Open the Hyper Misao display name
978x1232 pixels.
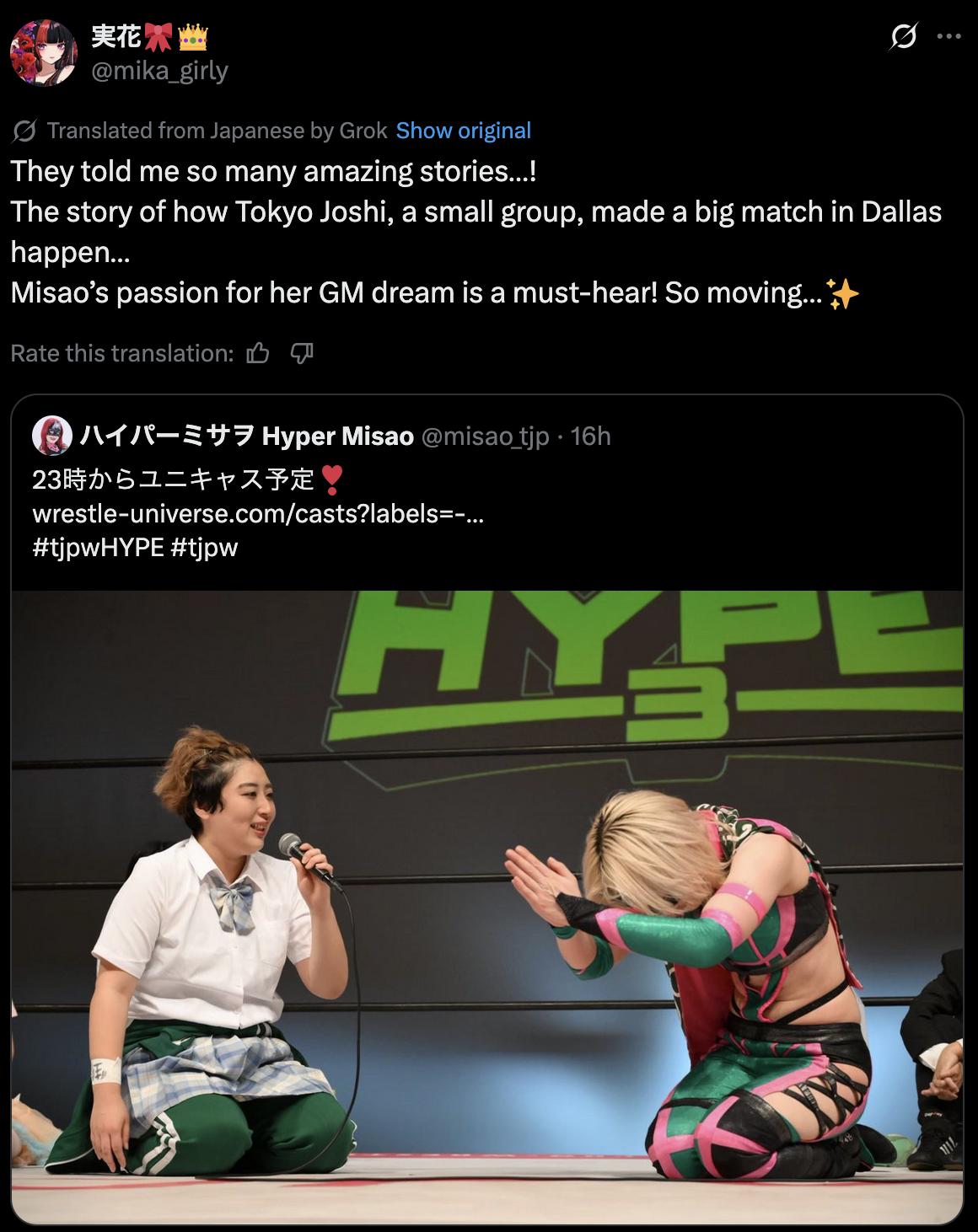coord(247,436)
